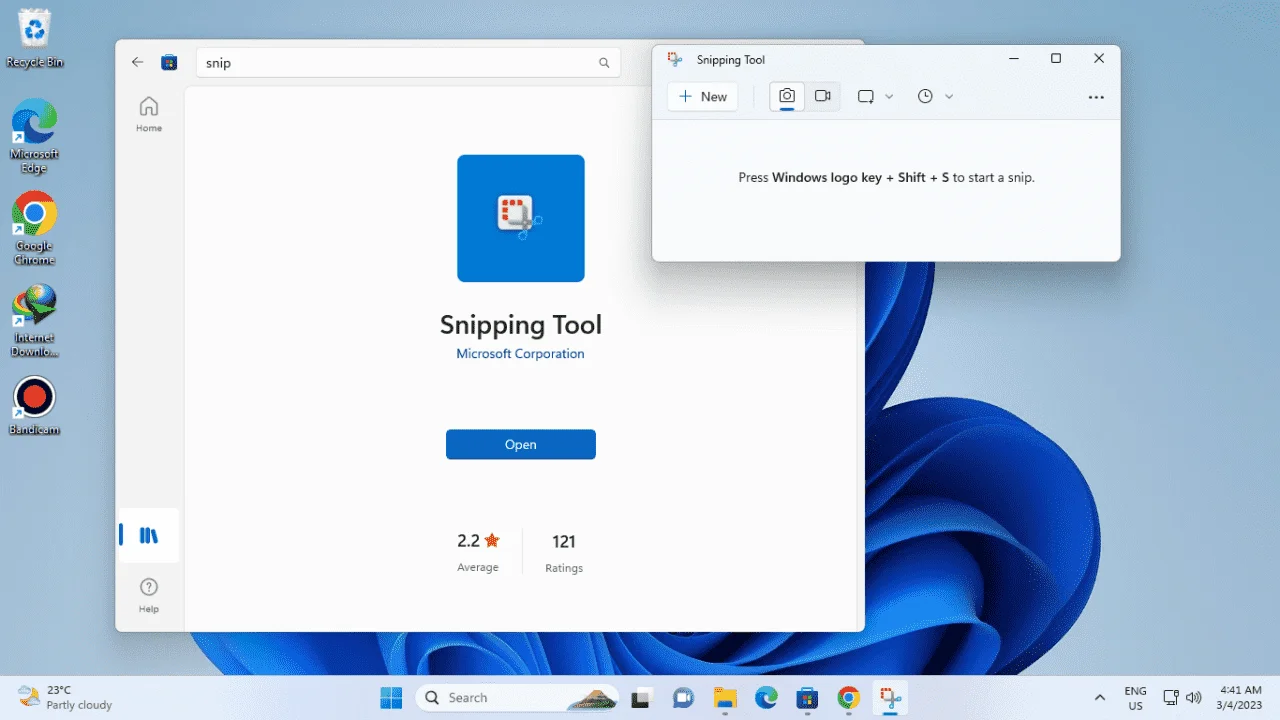Close the Snipping Tool window
1280x720 pixels.
pos(1099,59)
